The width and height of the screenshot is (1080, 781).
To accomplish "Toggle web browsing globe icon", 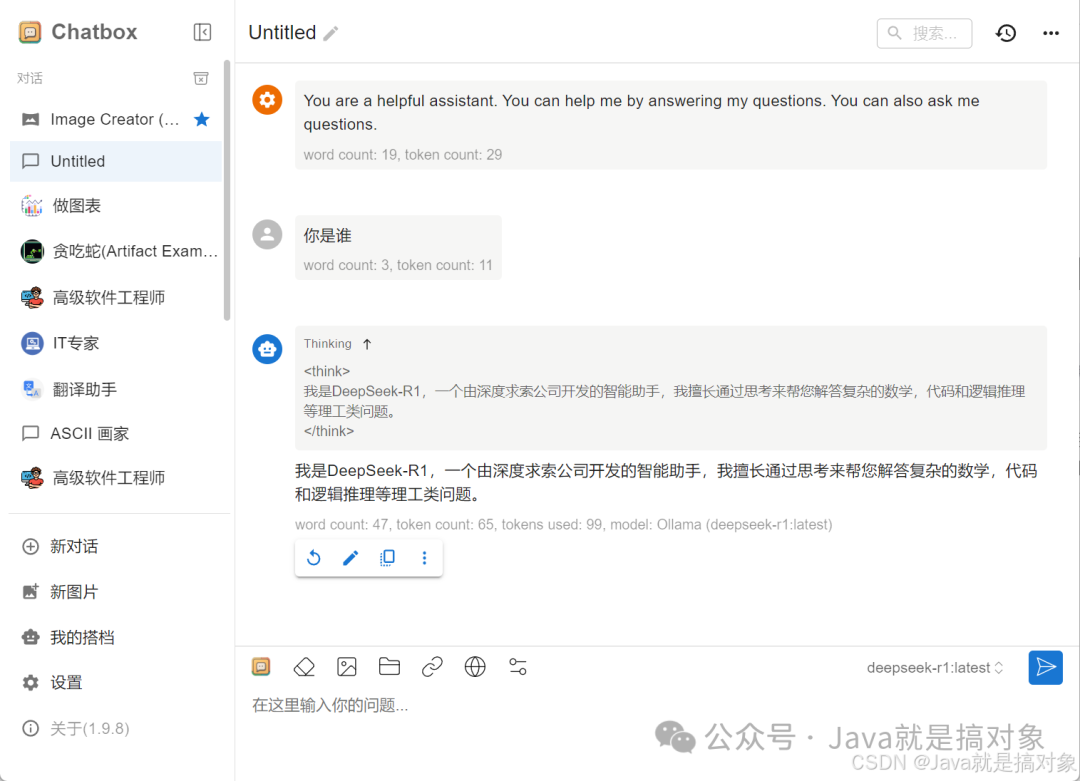I will (475, 667).
